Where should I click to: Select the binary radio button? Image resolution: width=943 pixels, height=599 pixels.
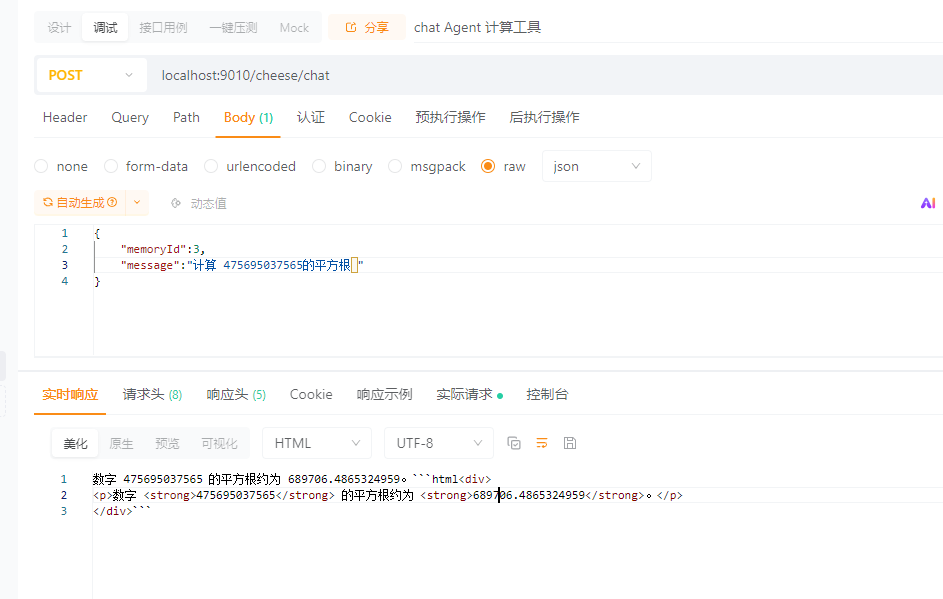point(319,166)
